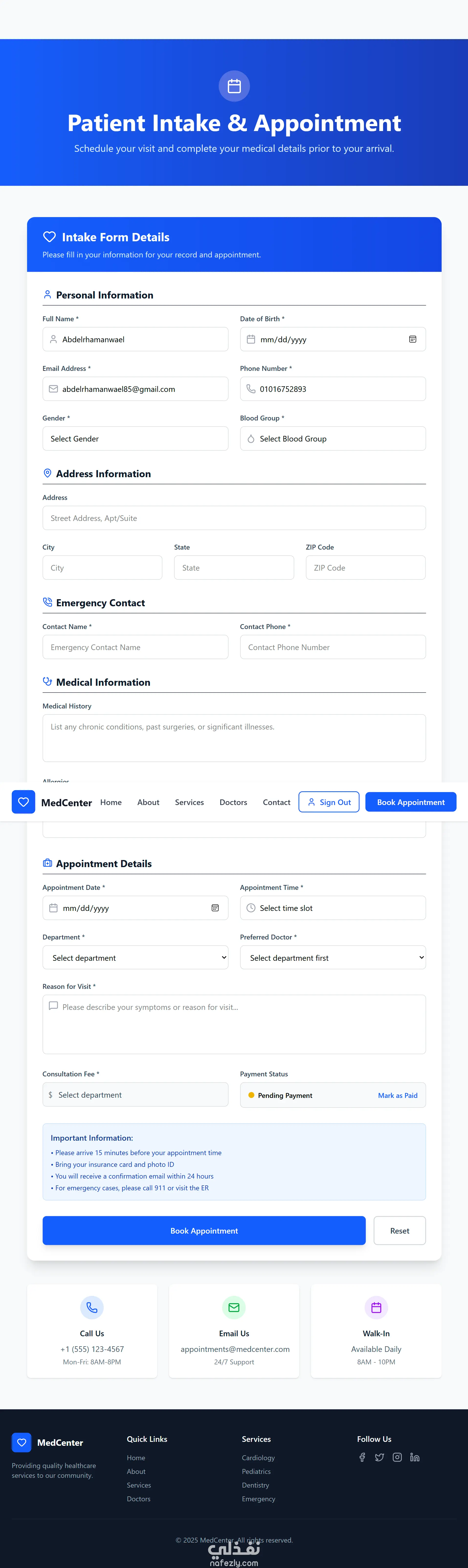
Task: Open the Select Blood Group dropdown
Action: coord(333,438)
